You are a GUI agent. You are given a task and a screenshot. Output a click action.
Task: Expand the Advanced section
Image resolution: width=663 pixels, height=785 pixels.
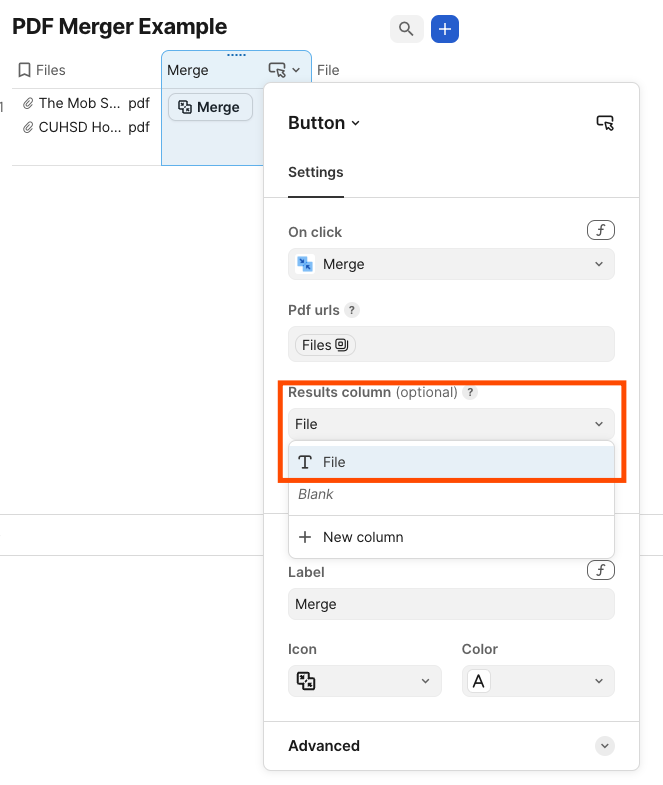coord(451,746)
